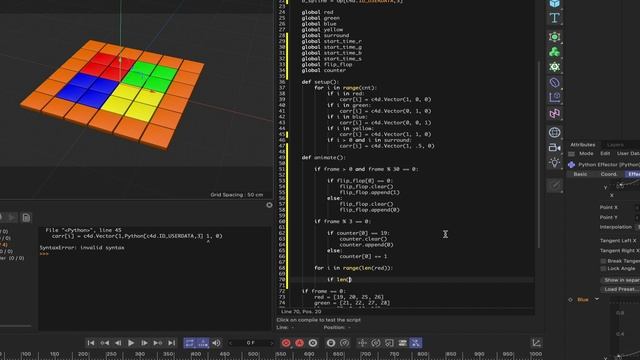Click the motion system round icon

pos(331,343)
